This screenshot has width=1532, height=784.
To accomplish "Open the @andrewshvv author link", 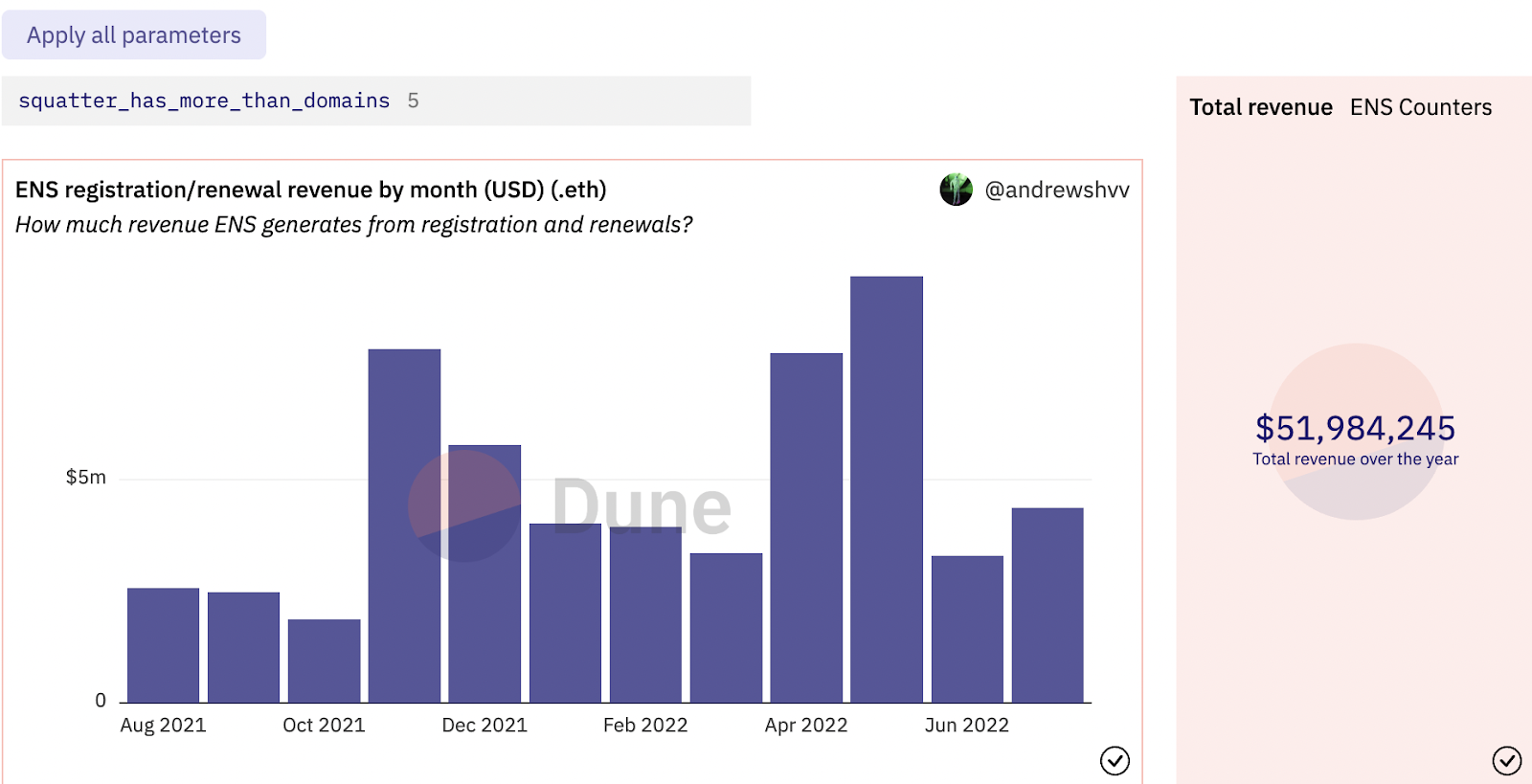I will [1057, 190].
